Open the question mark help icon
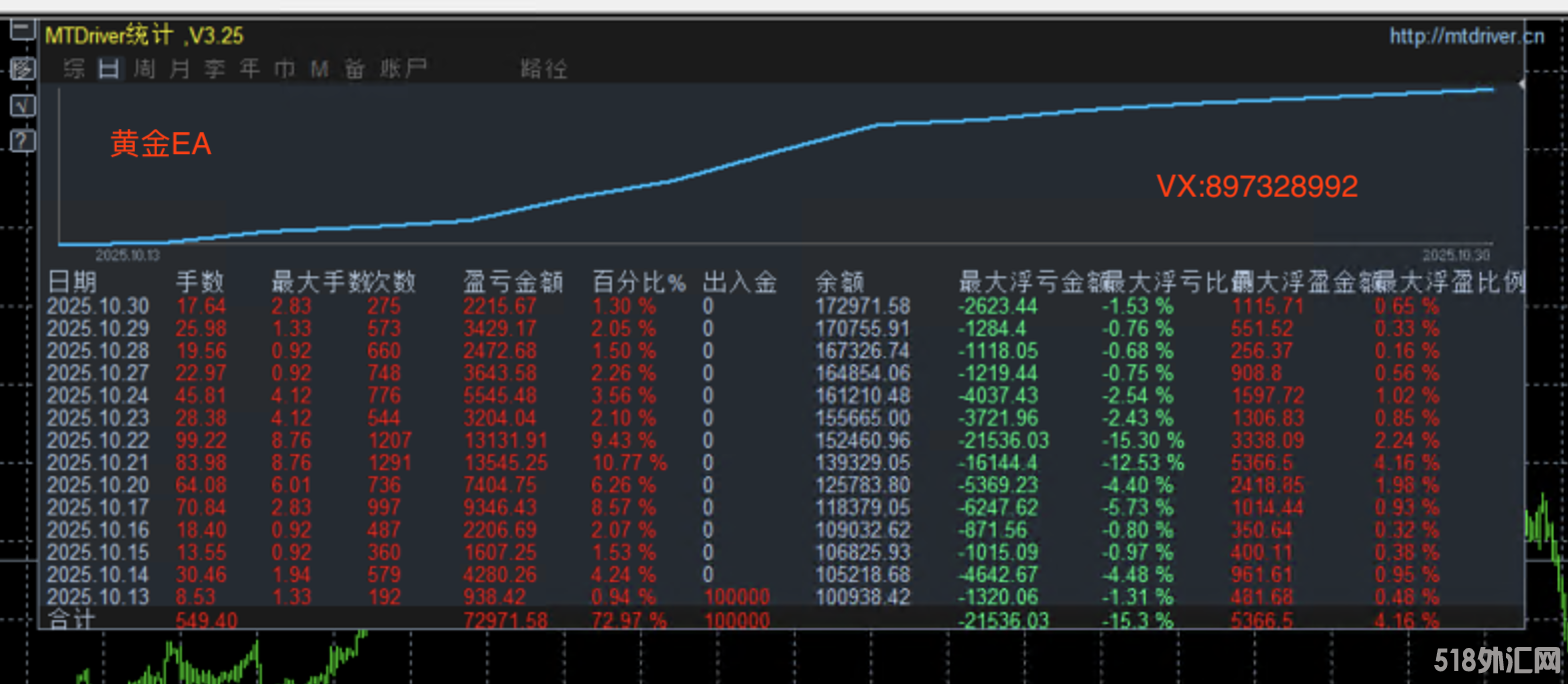The width and height of the screenshot is (1568, 684). pyautogui.click(x=22, y=141)
